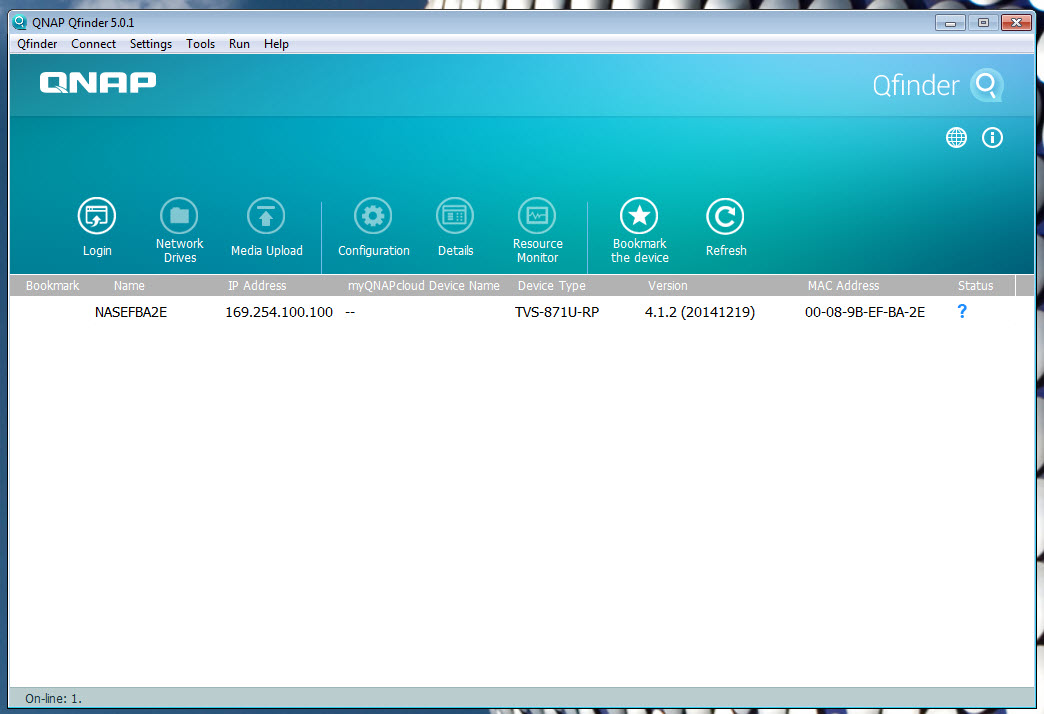1044x714 pixels.
Task: Click the question mark status icon
Action: (962, 311)
